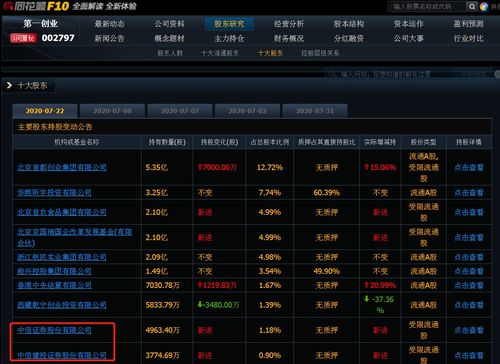The width and height of the screenshot is (500, 364).
Task: Click the 盈利预测 menu tab
Action: pyautogui.click(x=468, y=24)
